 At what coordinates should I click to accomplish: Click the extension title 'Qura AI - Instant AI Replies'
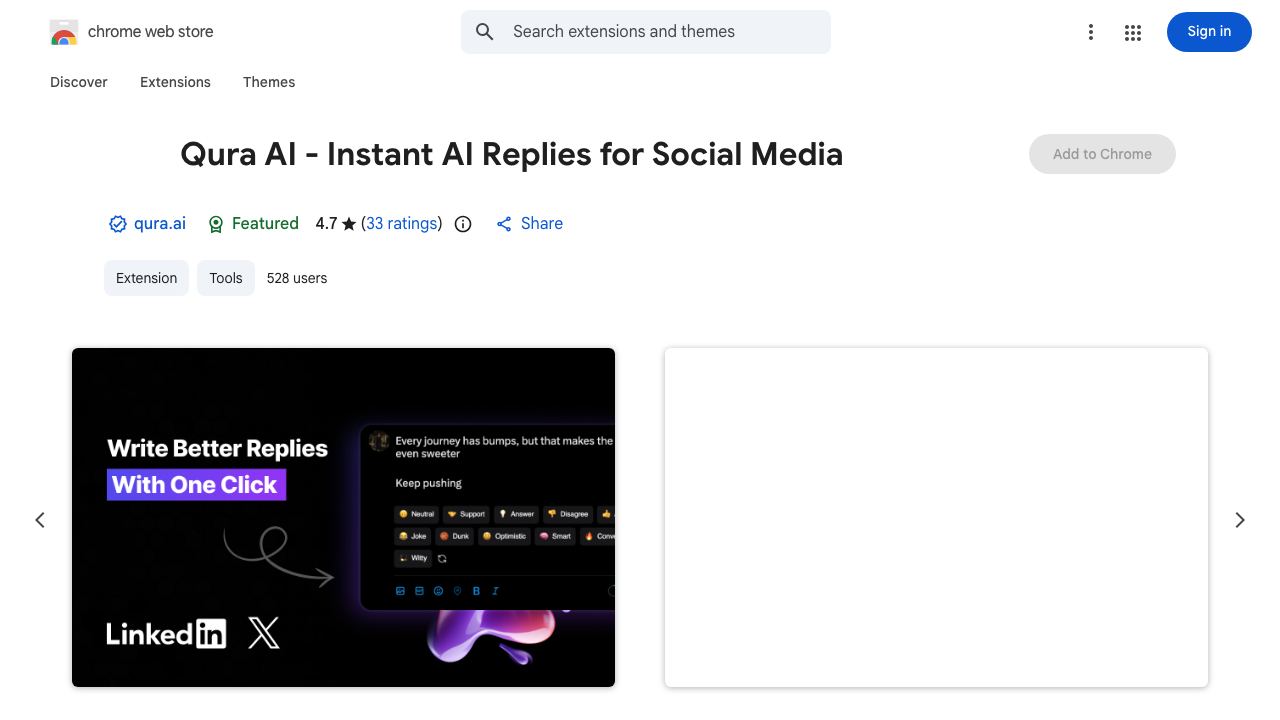pos(512,154)
